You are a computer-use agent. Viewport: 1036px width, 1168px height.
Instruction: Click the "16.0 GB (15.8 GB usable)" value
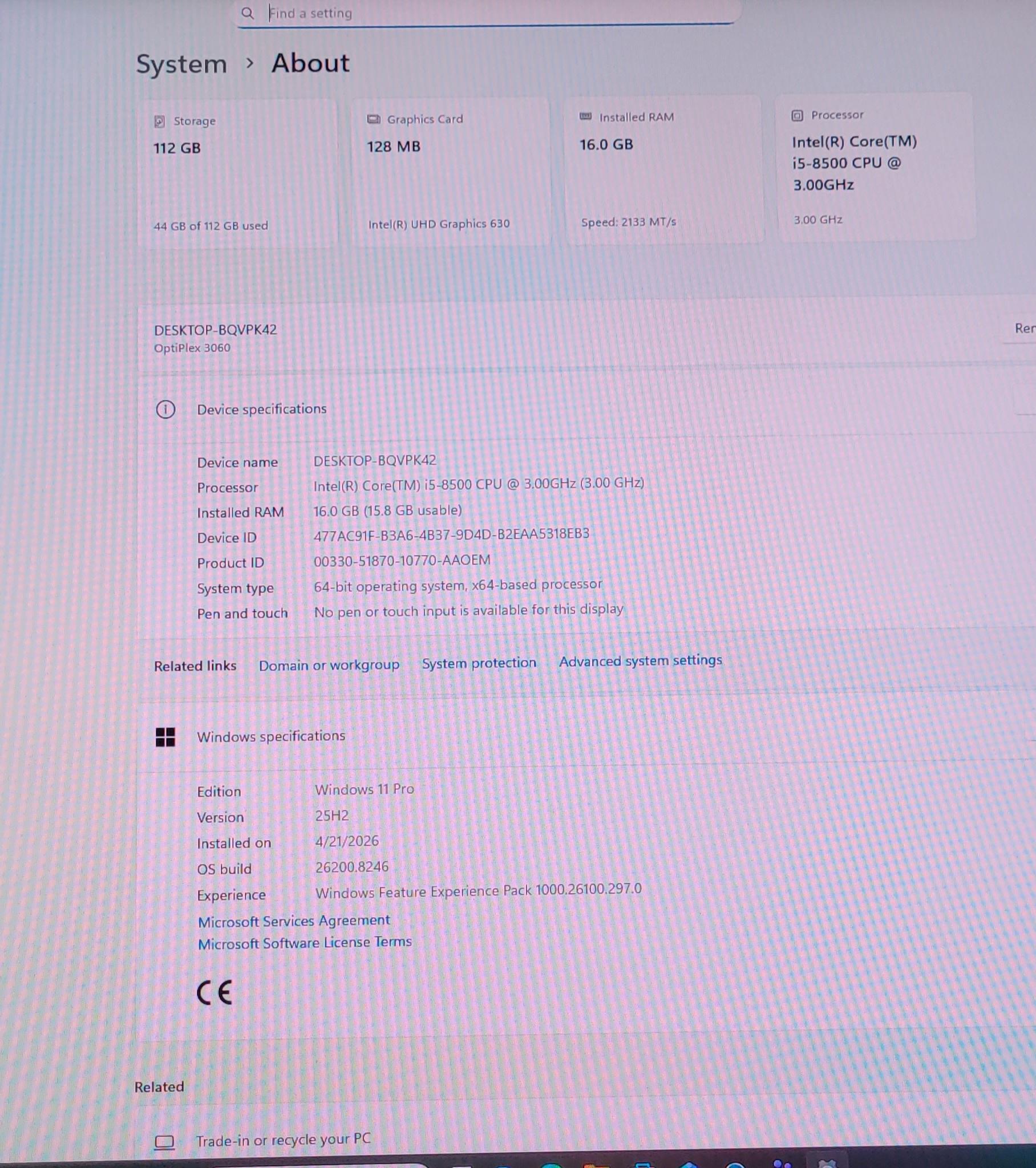(x=387, y=510)
